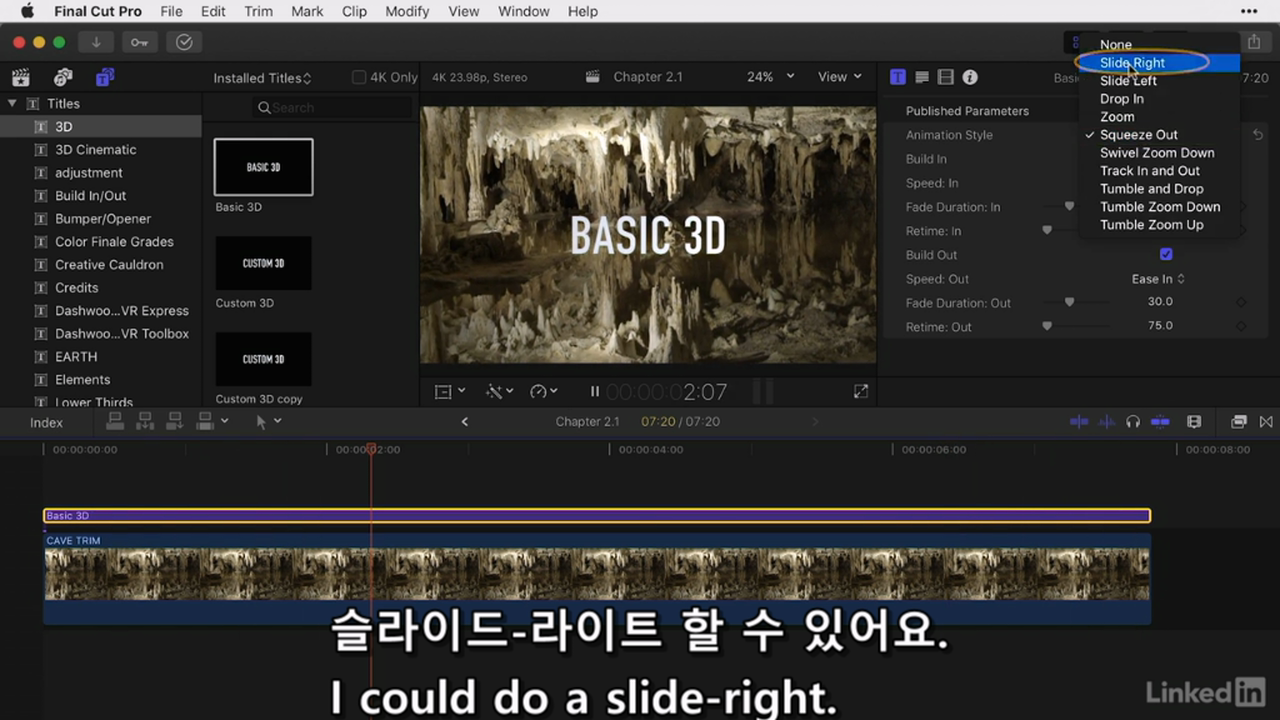Screen dimensions: 1280x720
Task: Show the Libraries sidebar clapperboard icon
Action: 20,77
